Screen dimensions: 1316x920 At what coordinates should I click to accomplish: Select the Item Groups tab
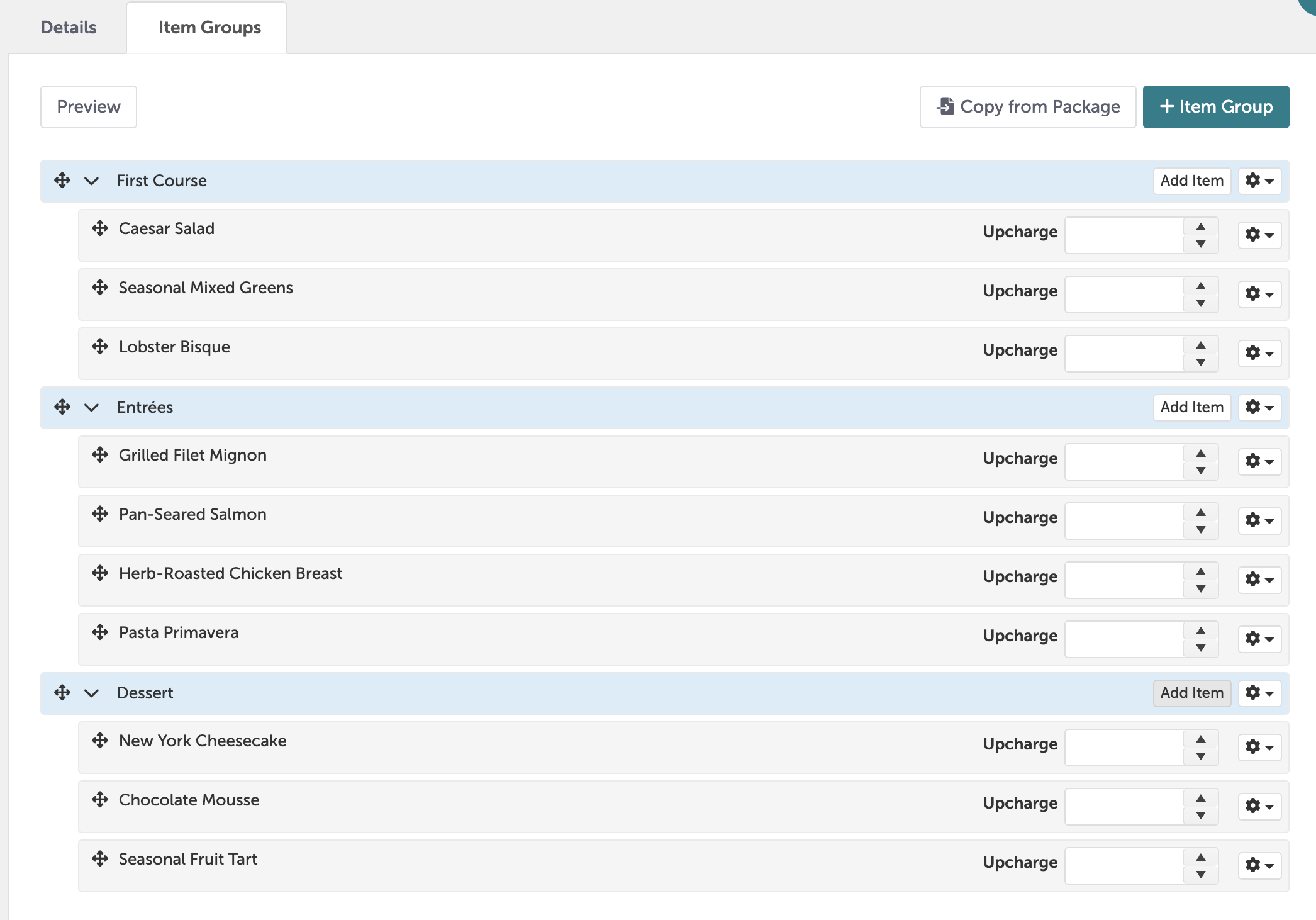click(207, 28)
